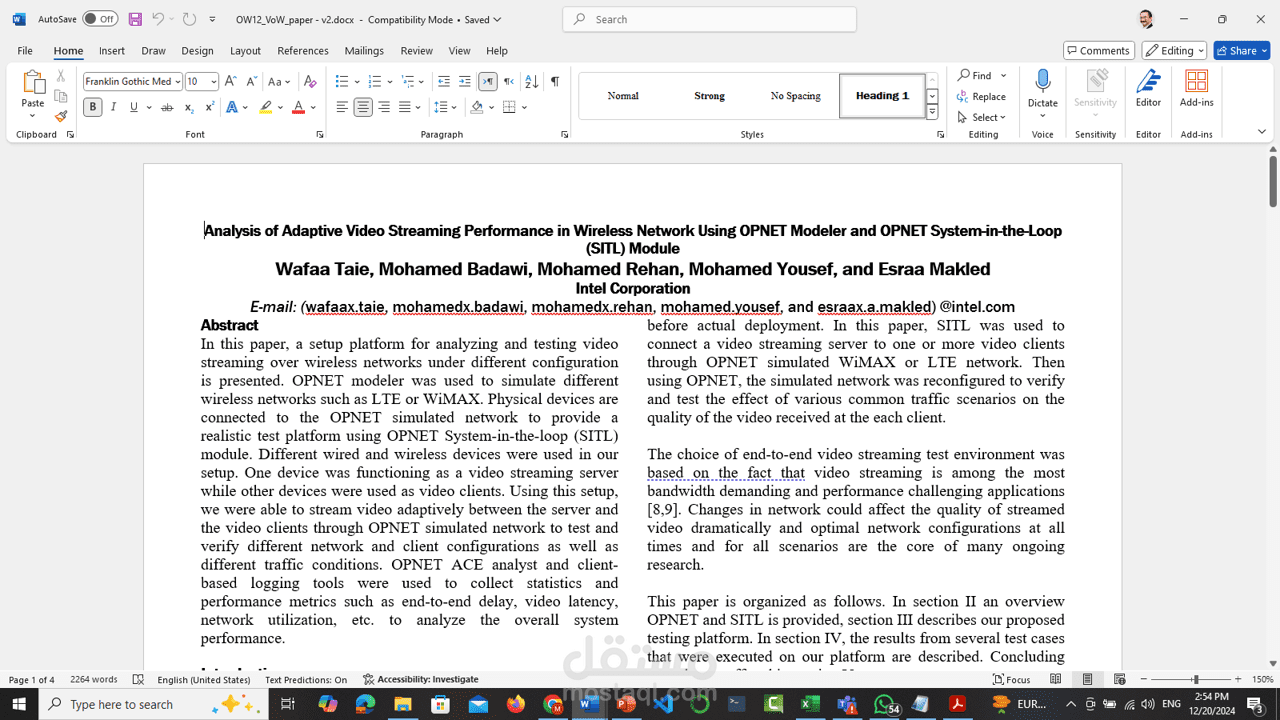Open the Editing mode dropdown
The width and height of the screenshot is (1280, 720).
tap(1175, 50)
